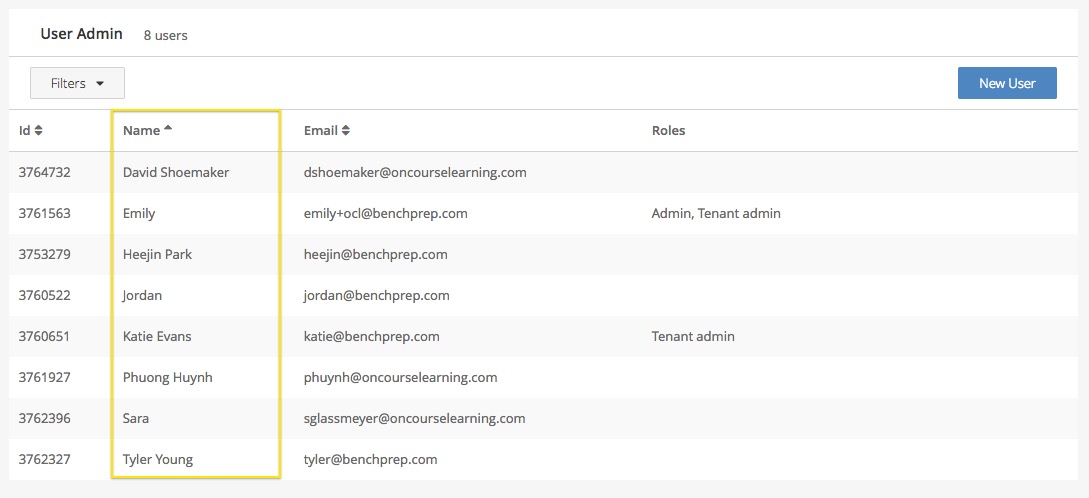Click the New User button

point(1006,83)
